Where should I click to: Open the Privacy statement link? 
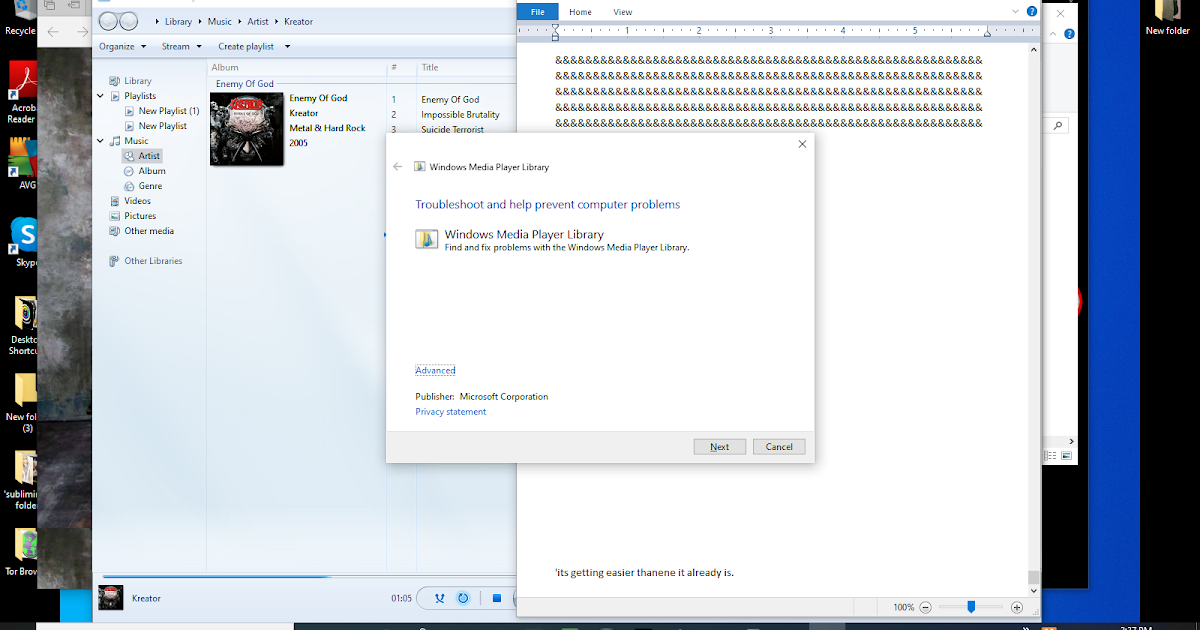(451, 412)
